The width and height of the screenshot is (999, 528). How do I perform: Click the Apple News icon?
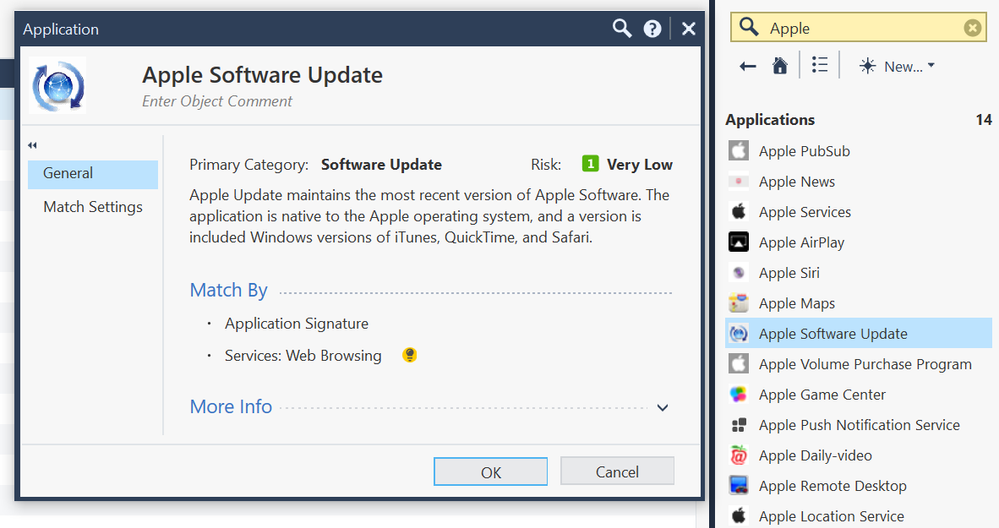click(738, 182)
